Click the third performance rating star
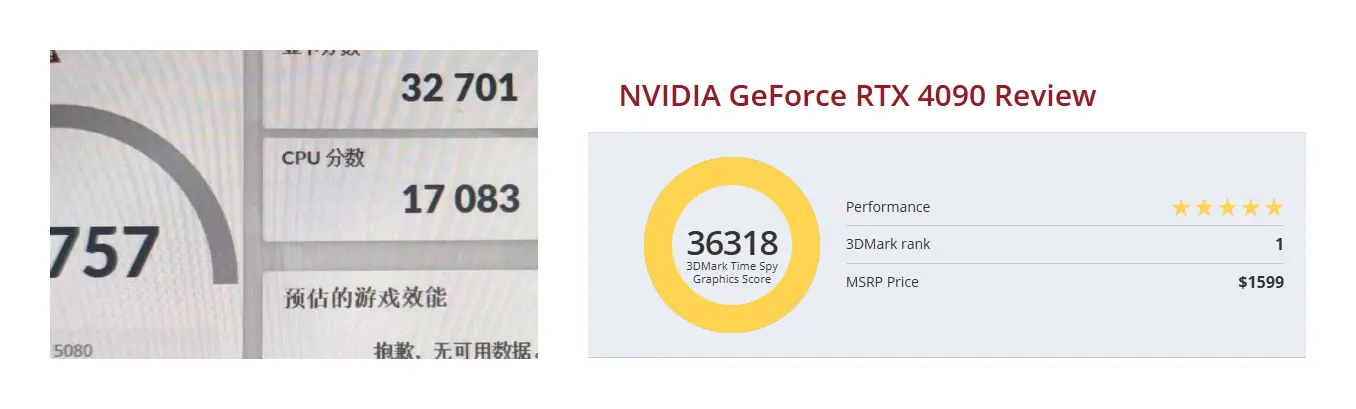 (1227, 207)
